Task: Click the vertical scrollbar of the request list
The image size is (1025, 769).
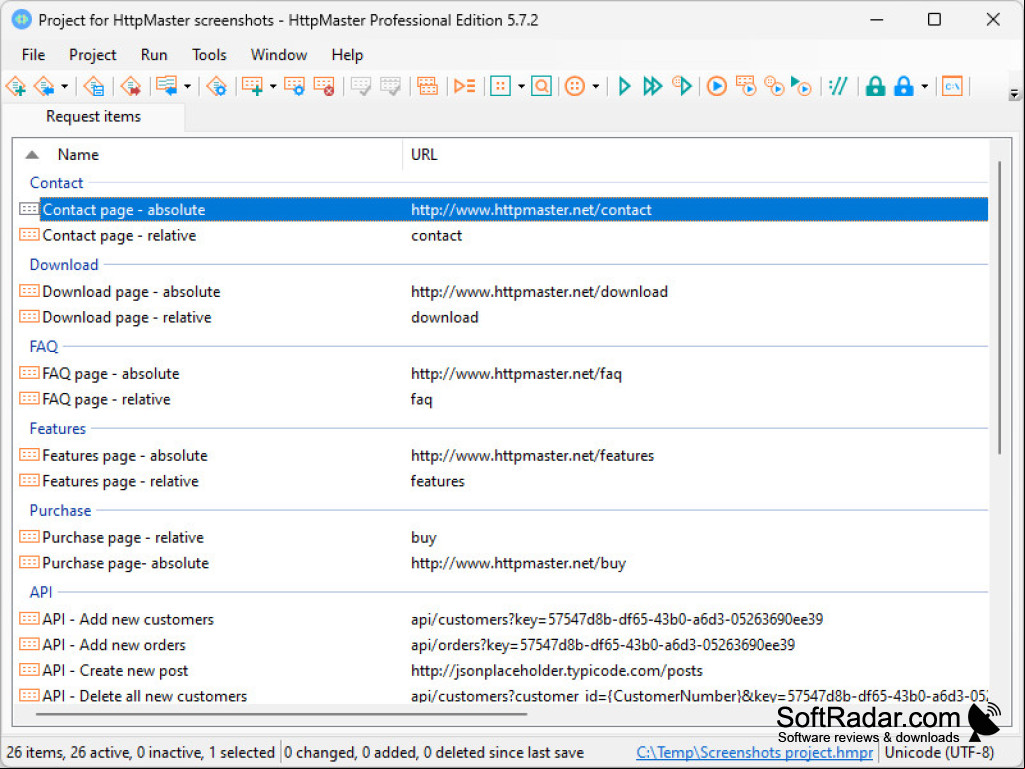Action: (1000, 307)
